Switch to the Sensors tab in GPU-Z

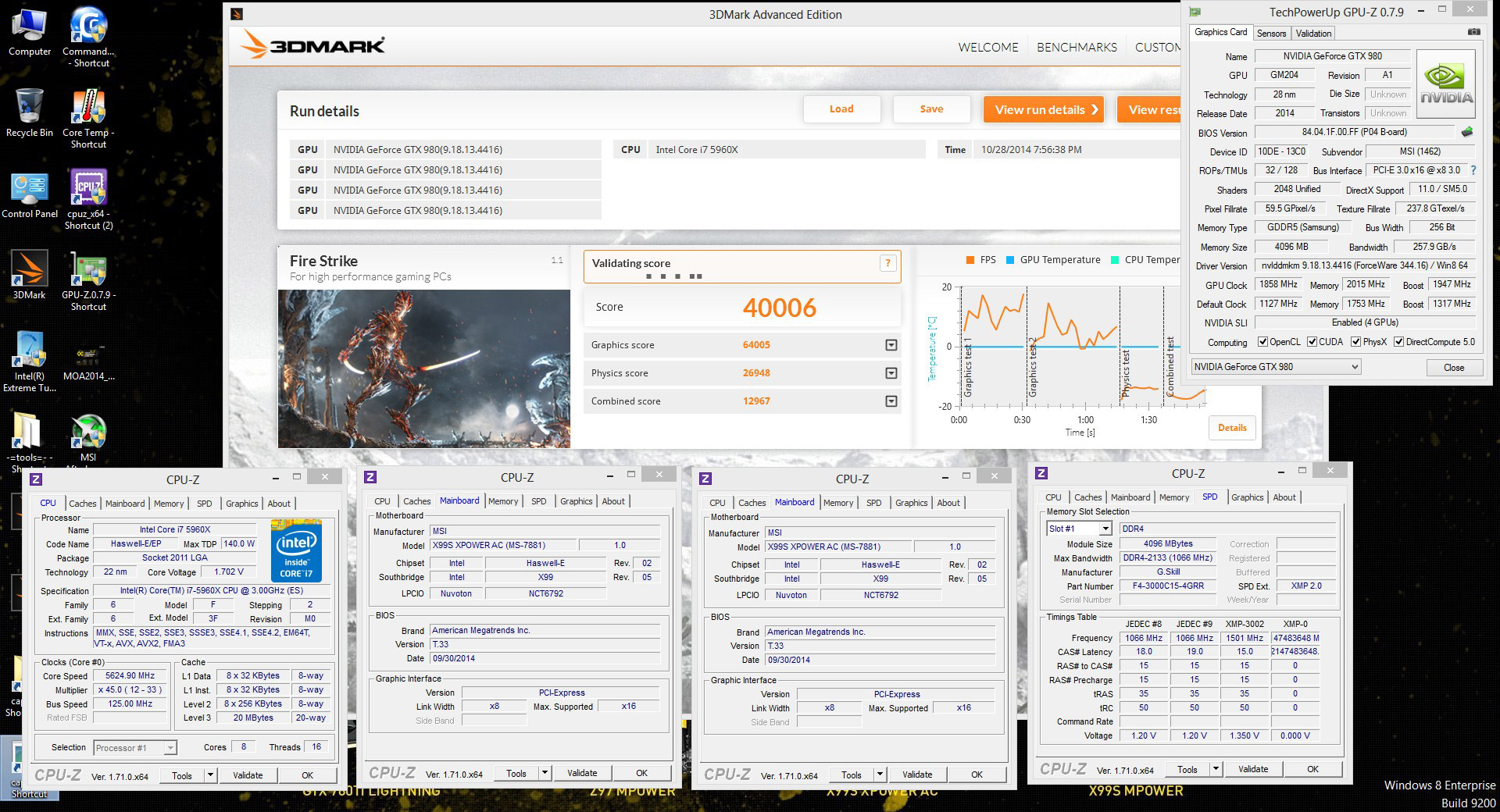click(x=1271, y=33)
